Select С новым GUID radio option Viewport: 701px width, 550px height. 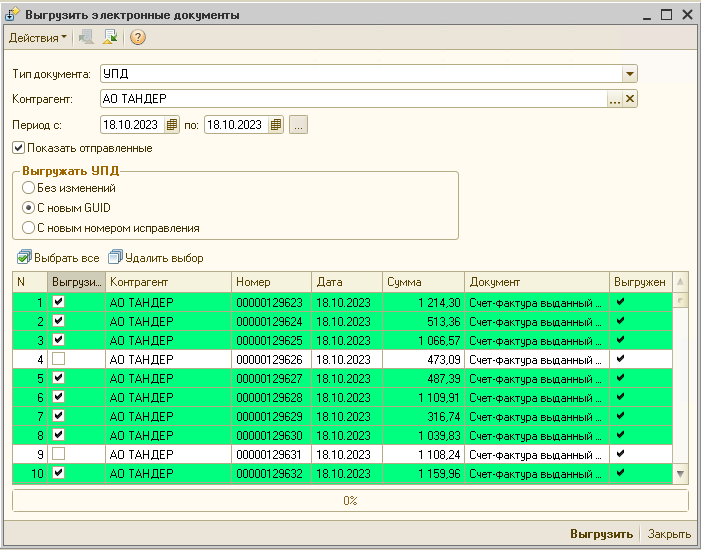(28, 208)
